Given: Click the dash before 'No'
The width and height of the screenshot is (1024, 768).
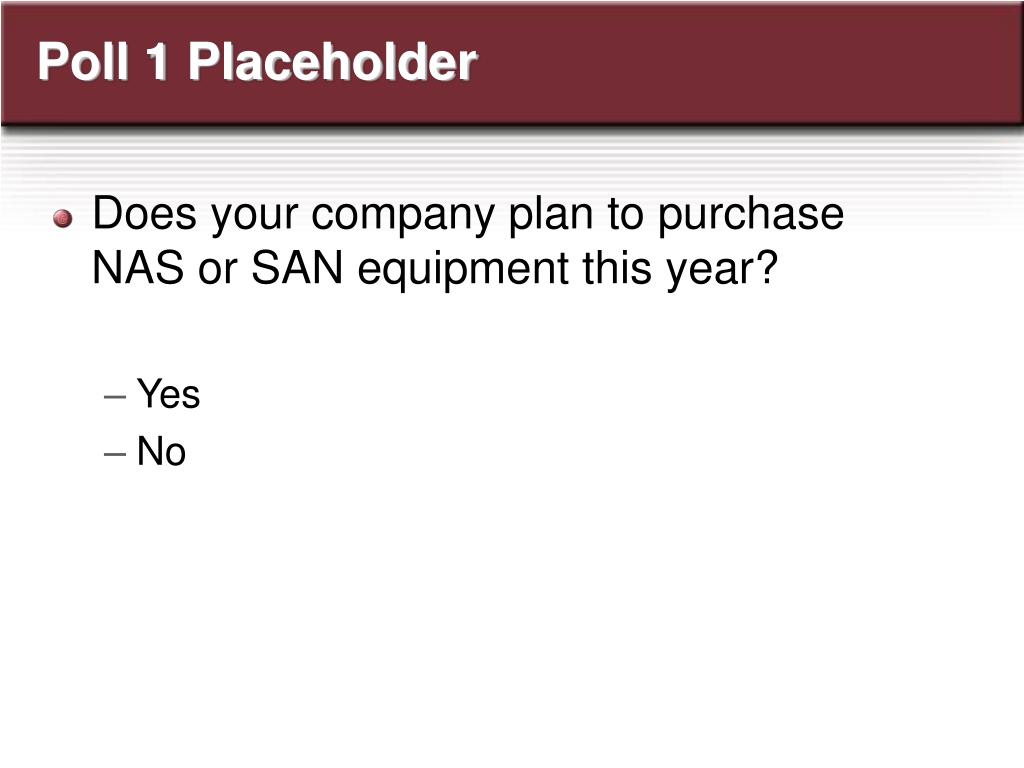Looking at the screenshot, I should 115,453.
